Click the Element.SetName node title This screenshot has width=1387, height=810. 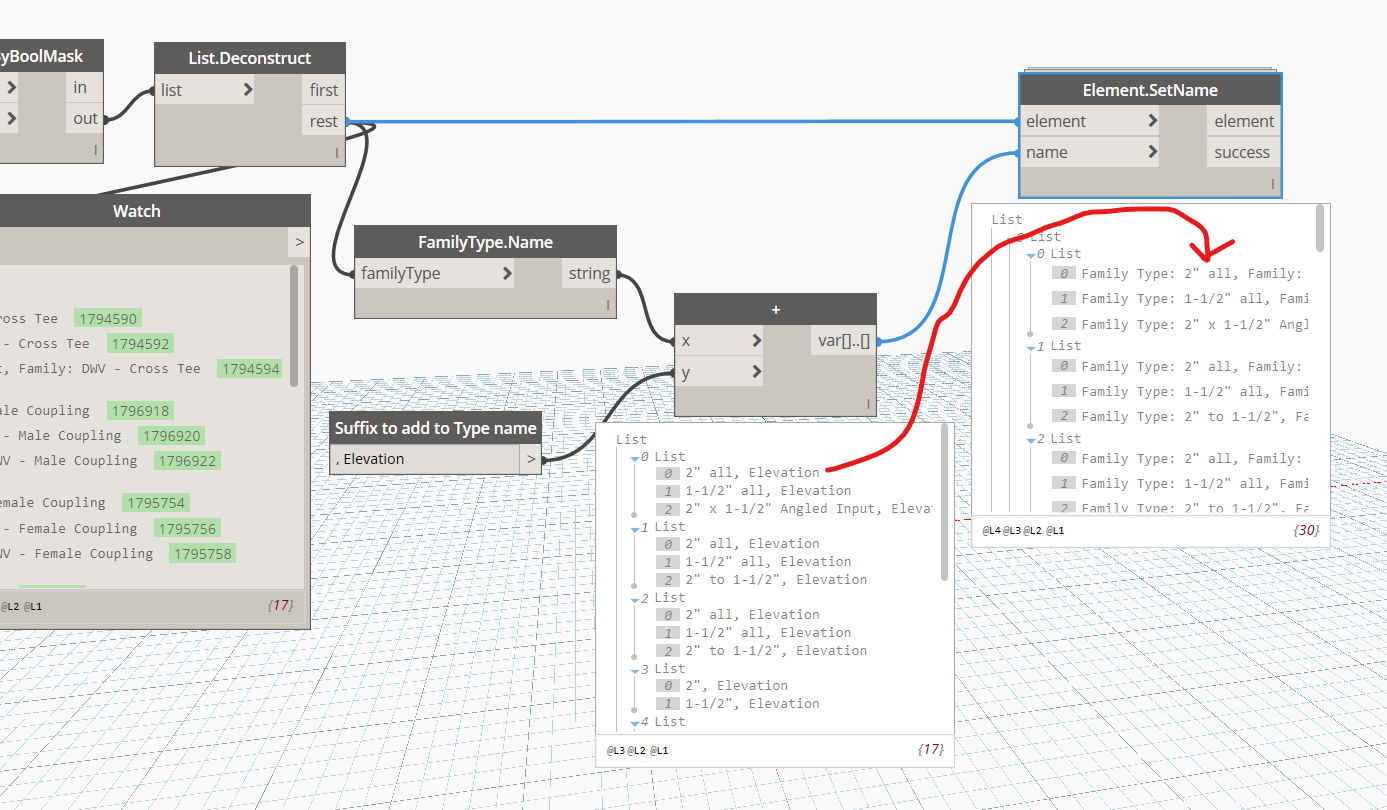click(1150, 90)
